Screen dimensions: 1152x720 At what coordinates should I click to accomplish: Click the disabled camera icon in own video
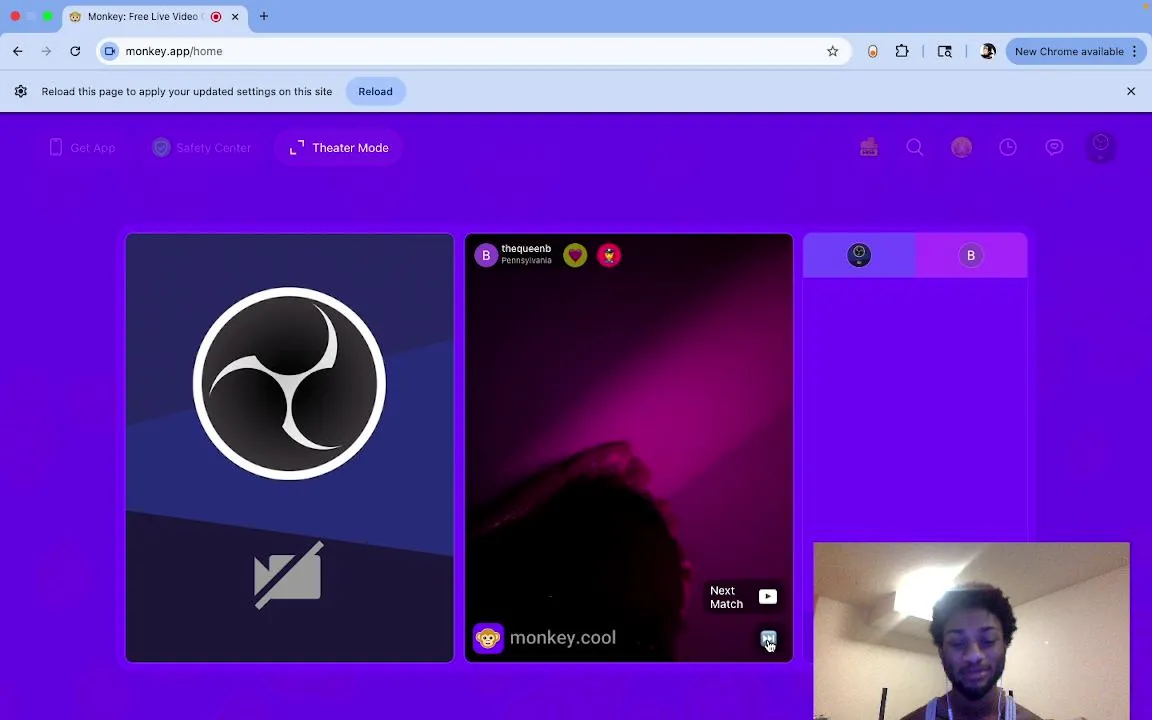click(x=289, y=575)
